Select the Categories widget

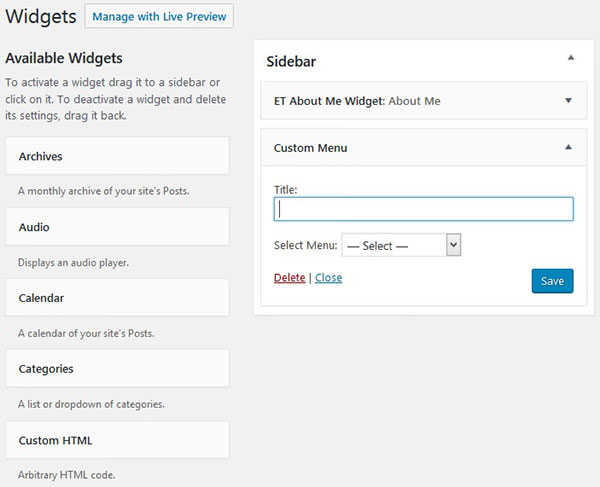[x=117, y=368]
